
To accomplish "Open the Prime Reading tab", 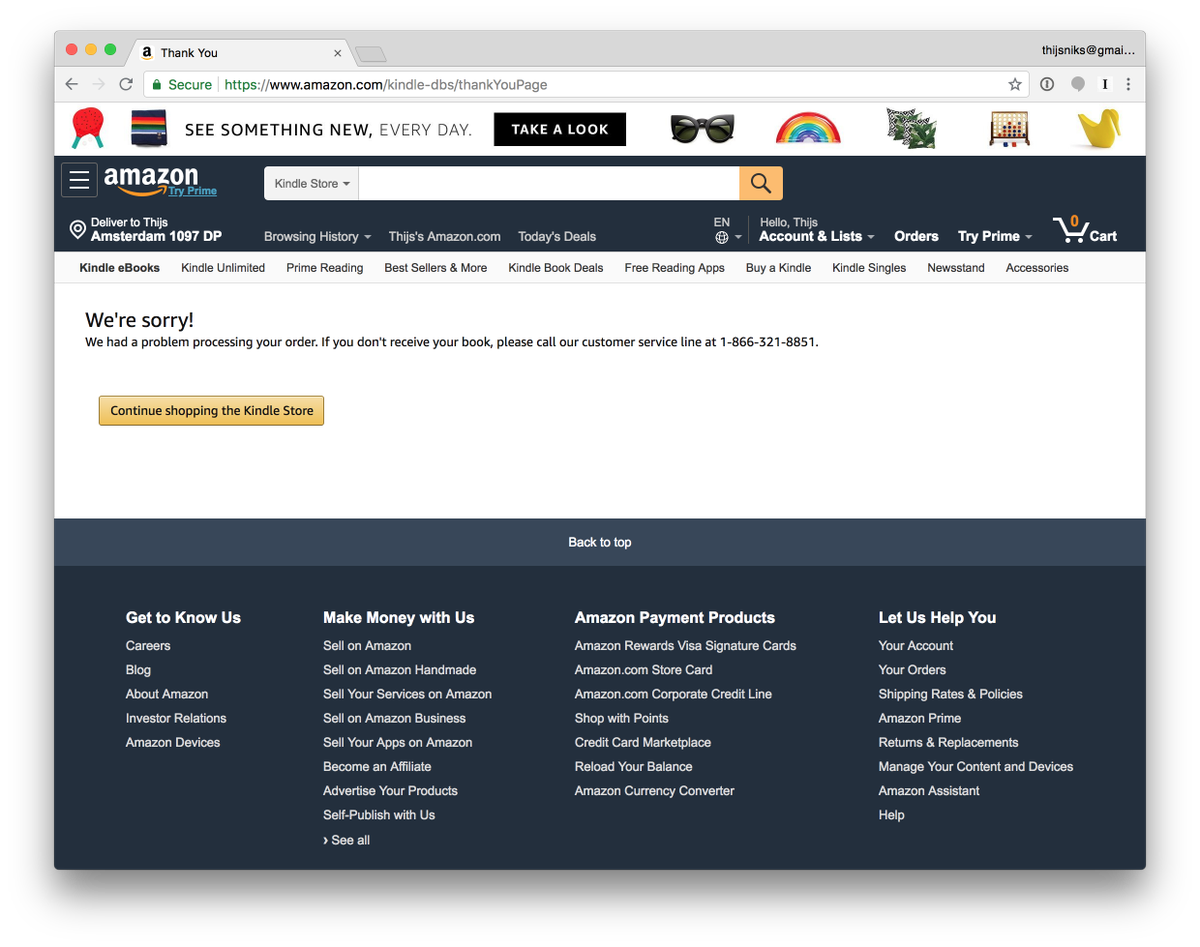I will [x=325, y=268].
